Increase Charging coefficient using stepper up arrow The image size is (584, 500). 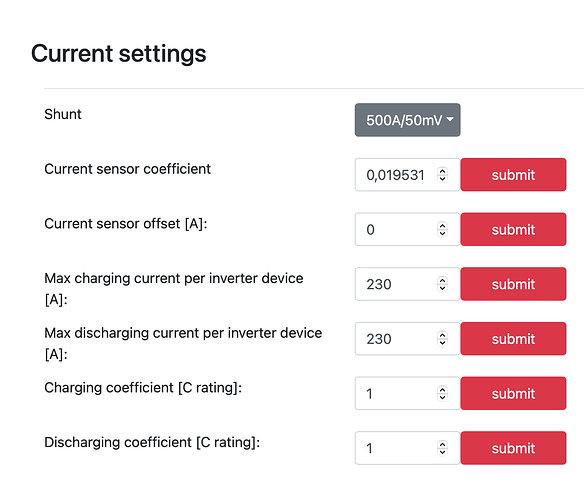[442, 390]
